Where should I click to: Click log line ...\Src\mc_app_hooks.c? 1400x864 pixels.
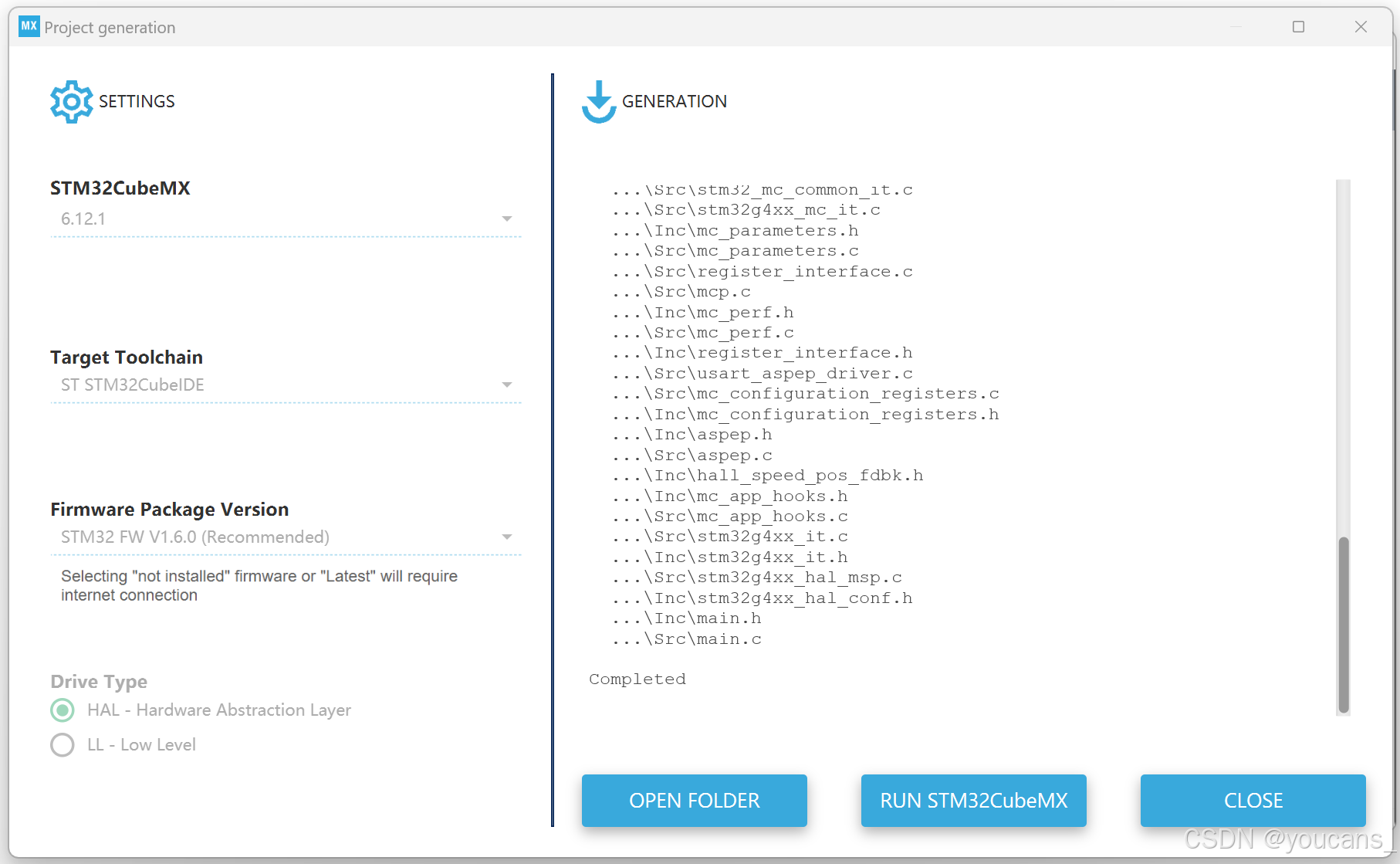[x=730, y=517]
